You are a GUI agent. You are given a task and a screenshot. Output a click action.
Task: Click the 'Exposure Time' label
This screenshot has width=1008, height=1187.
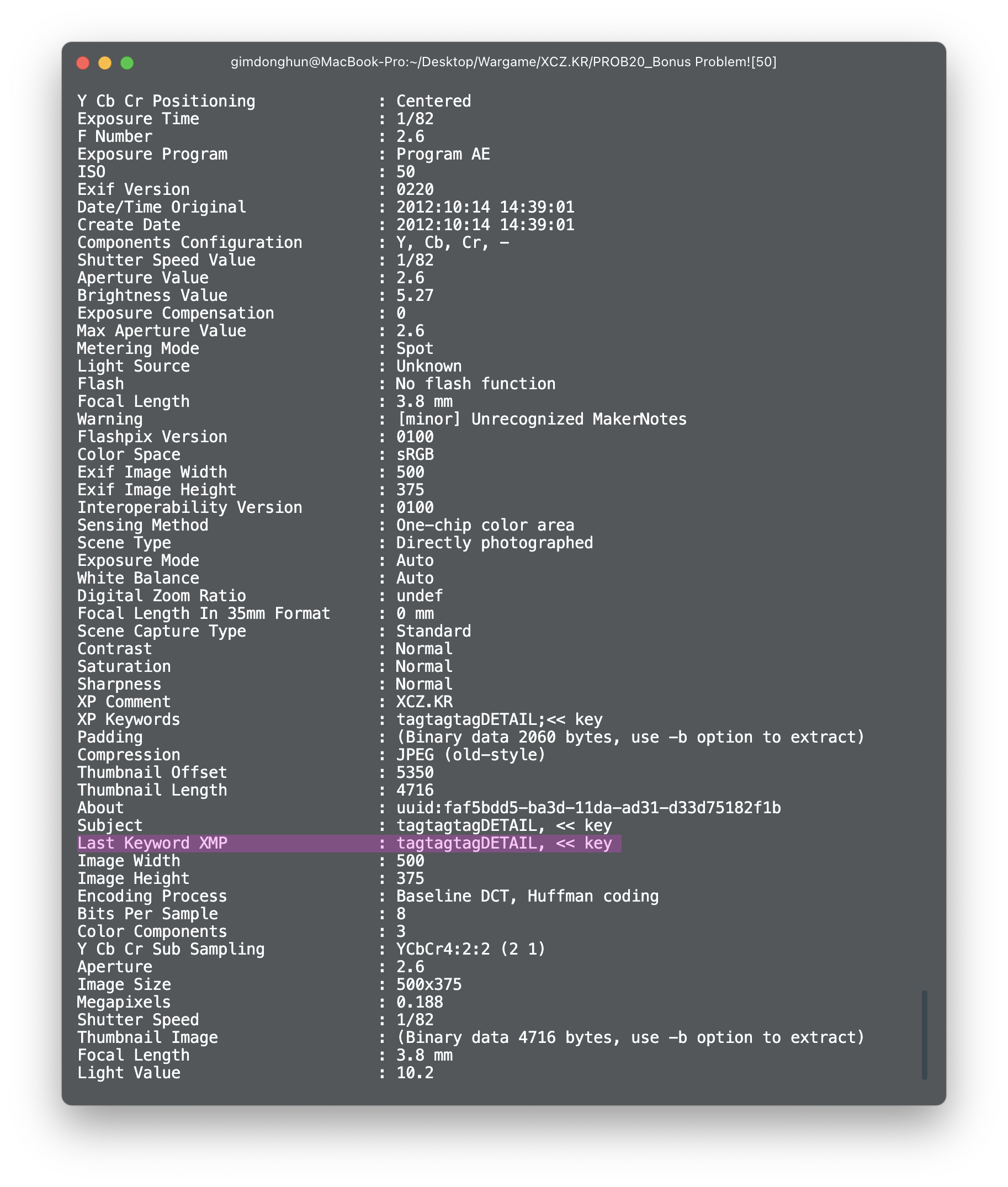click(x=139, y=119)
